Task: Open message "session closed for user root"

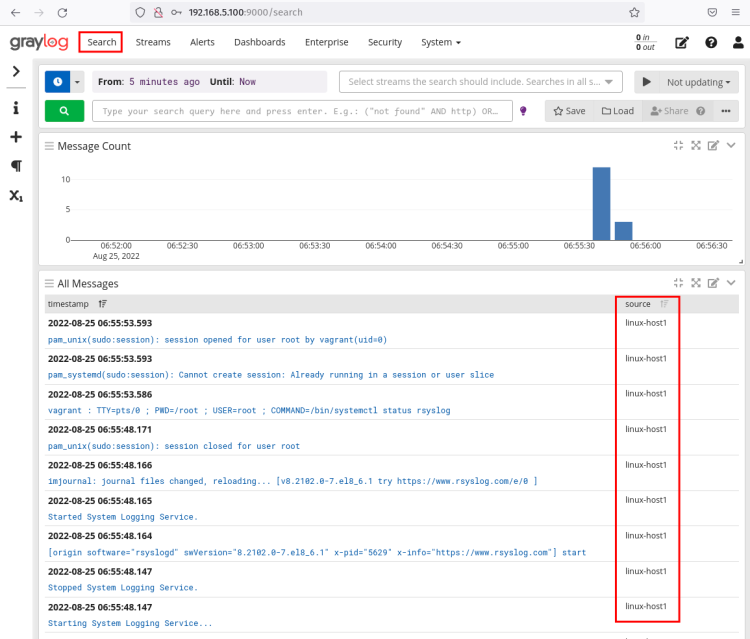Action: [x=174, y=446]
